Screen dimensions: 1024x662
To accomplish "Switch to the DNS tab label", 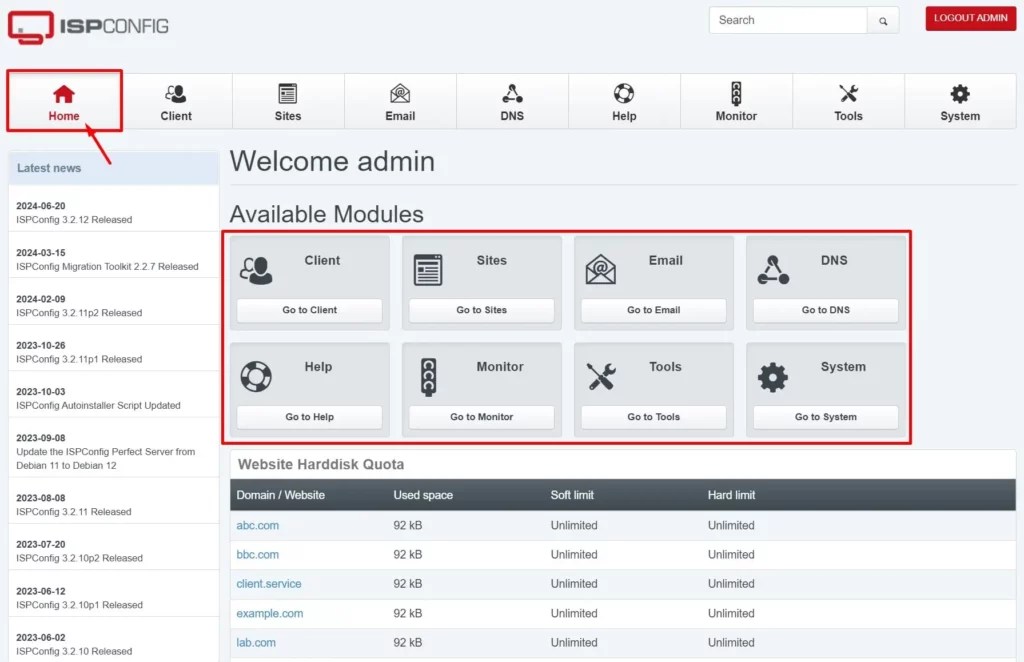I will point(512,116).
